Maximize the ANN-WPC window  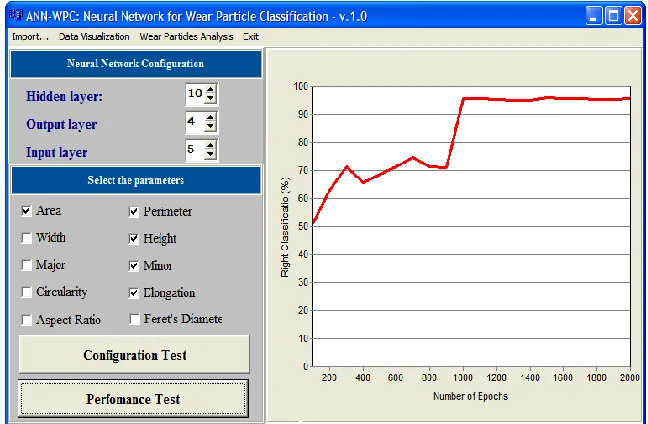click(614, 16)
